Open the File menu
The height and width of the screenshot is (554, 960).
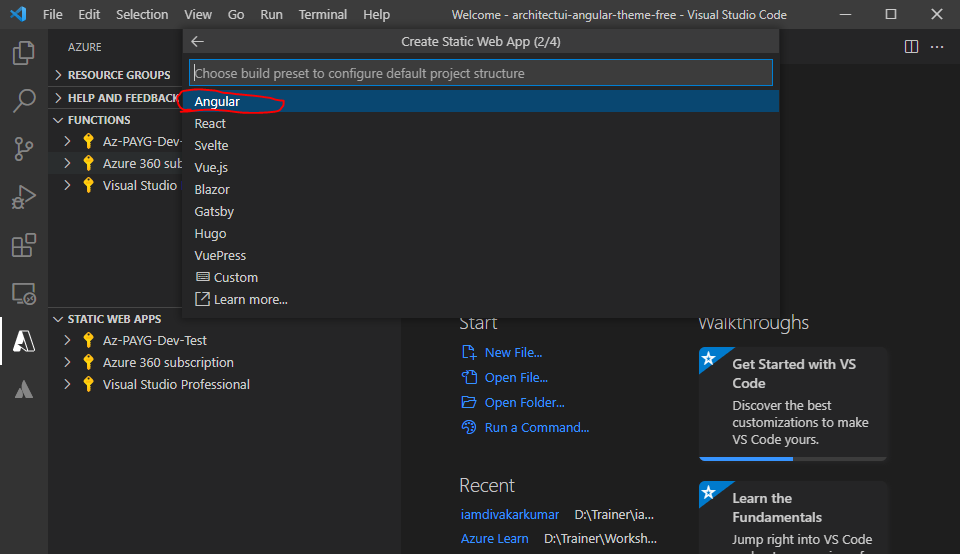(x=53, y=14)
